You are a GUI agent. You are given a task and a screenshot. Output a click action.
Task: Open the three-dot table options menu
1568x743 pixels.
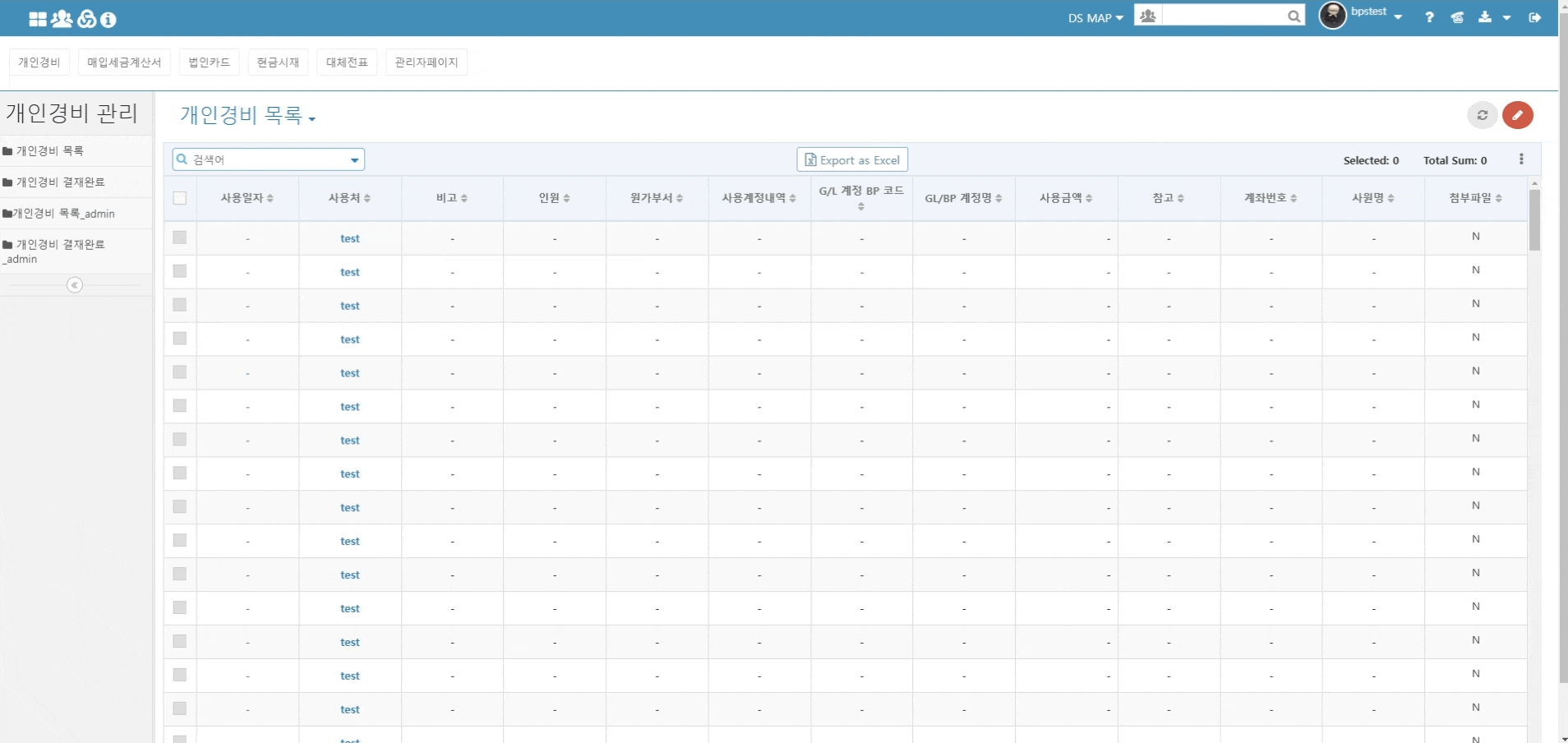(1521, 159)
